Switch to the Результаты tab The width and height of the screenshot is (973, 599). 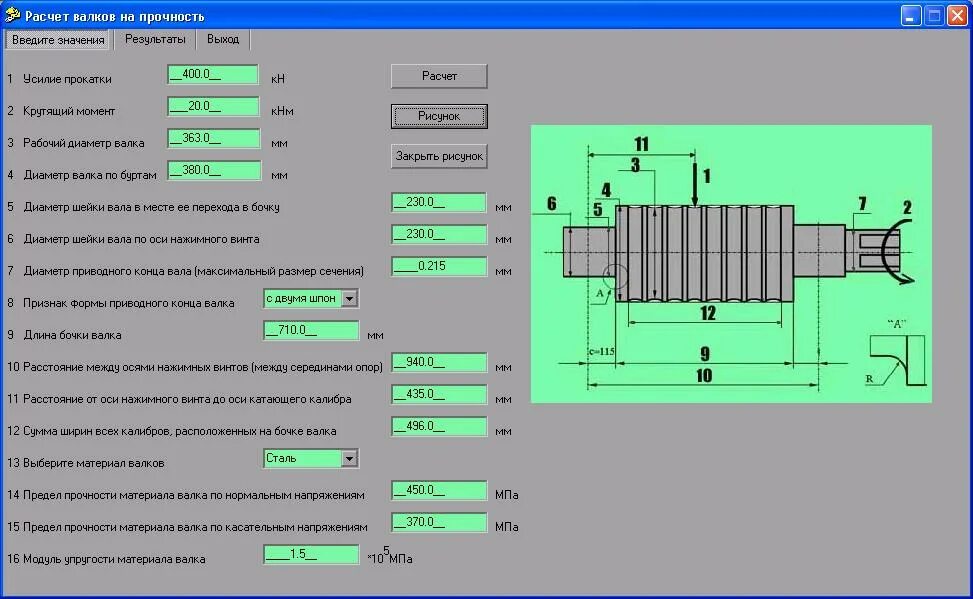coord(155,39)
